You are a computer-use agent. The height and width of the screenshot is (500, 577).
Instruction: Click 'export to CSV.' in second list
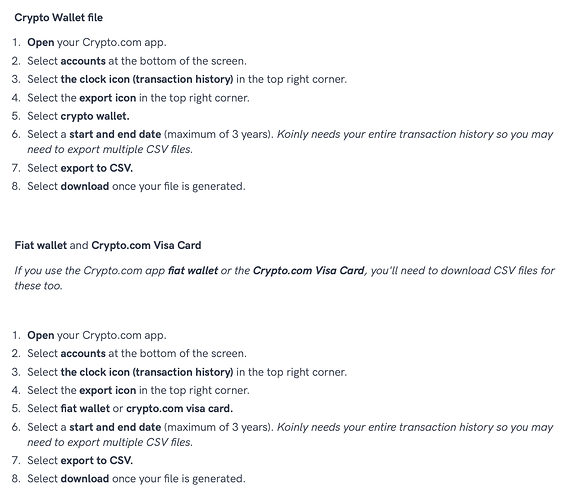click(x=96, y=461)
